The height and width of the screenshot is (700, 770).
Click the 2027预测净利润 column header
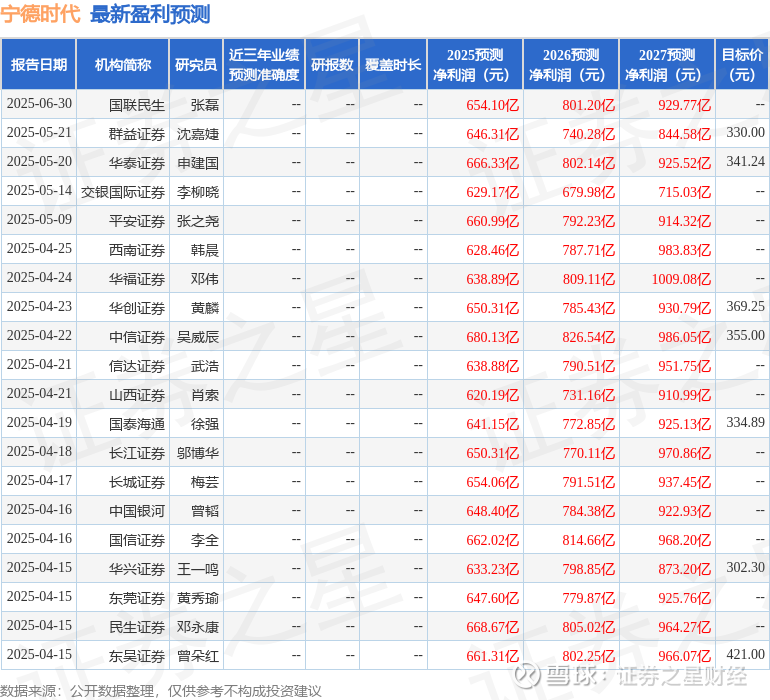[x=667, y=64]
